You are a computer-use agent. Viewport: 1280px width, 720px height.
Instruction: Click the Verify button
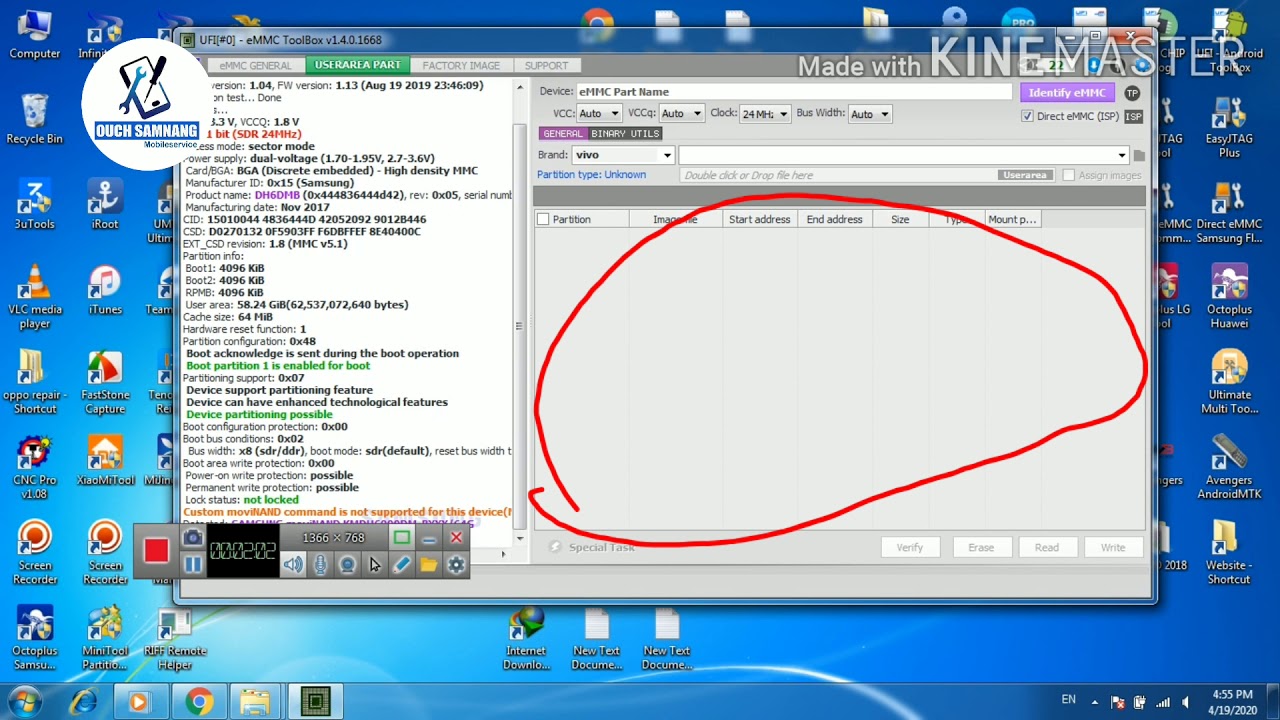pyautogui.click(x=910, y=547)
